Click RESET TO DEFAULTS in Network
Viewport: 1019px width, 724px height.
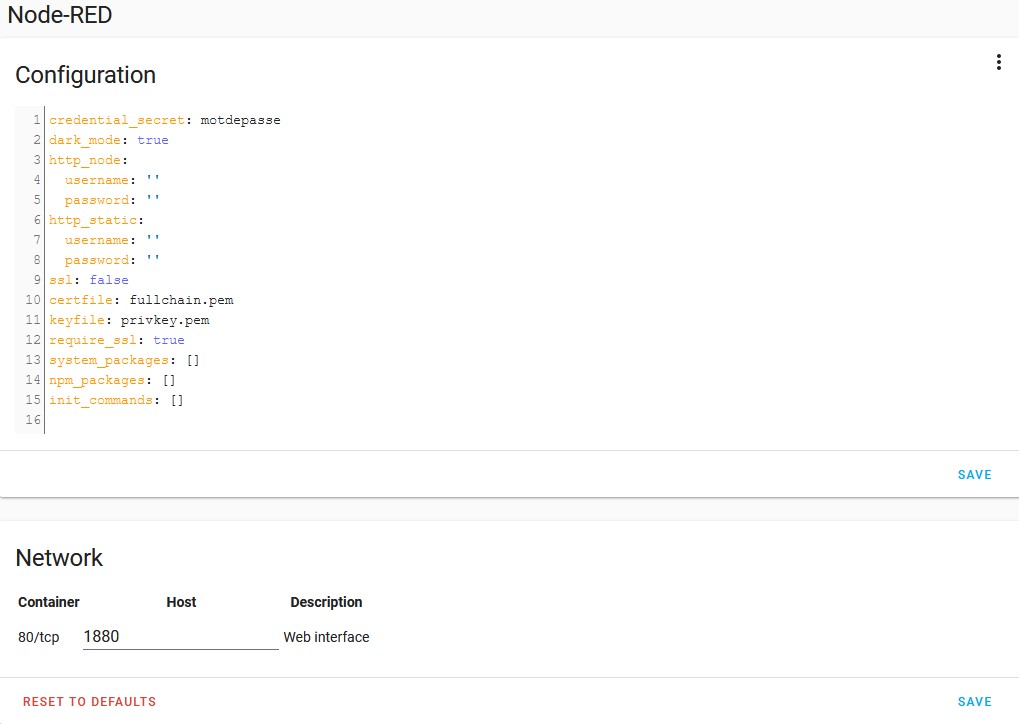(89, 702)
